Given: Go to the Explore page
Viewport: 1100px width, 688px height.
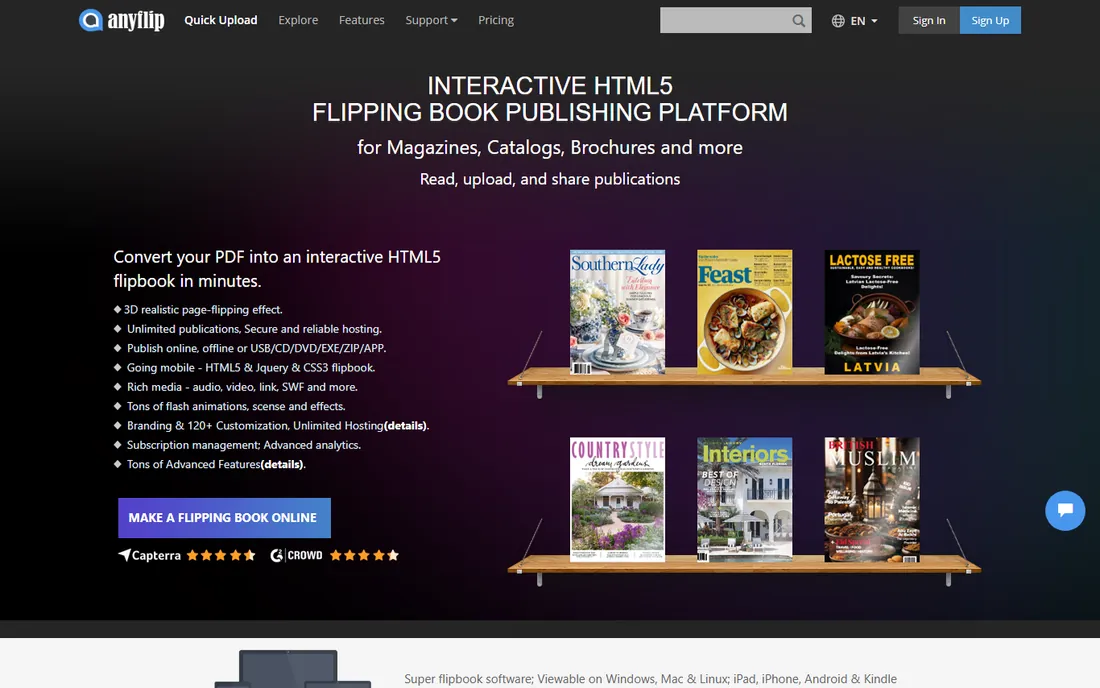Looking at the screenshot, I should (298, 20).
